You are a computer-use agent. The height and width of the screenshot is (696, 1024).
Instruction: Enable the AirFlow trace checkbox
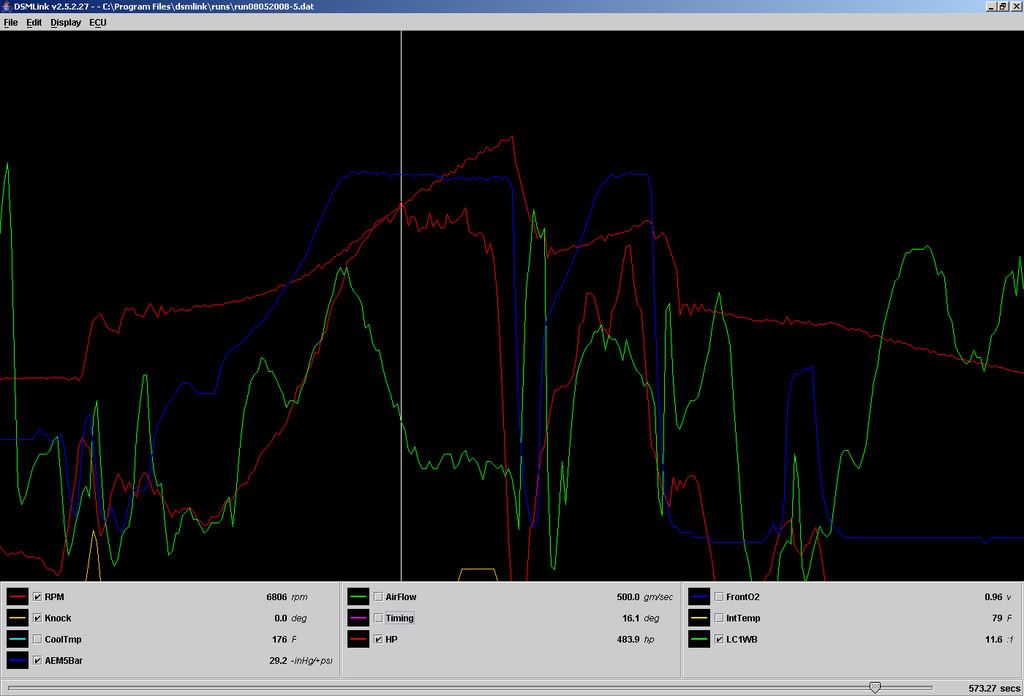[x=378, y=597]
